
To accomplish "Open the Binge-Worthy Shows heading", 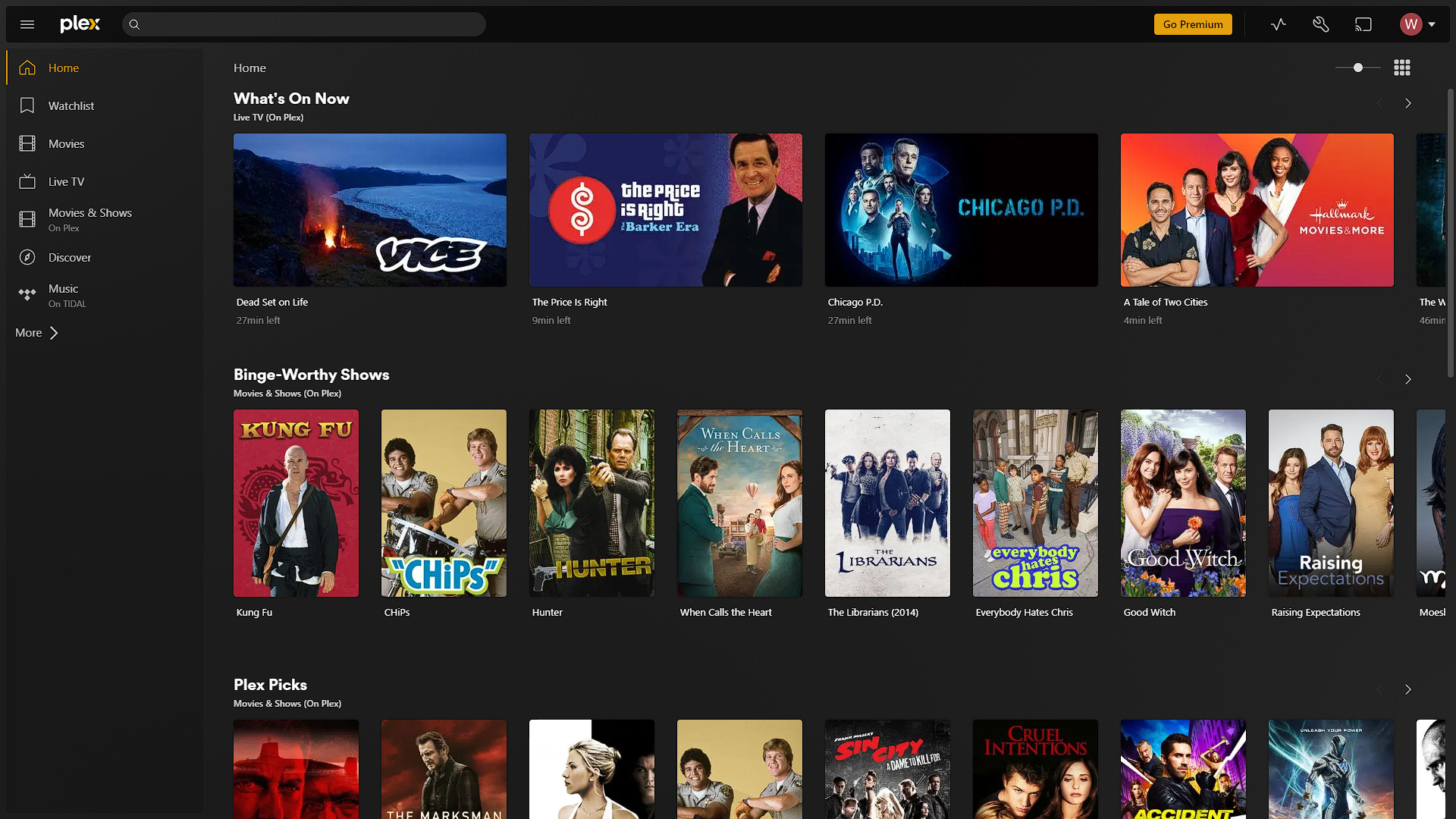I will [x=311, y=375].
